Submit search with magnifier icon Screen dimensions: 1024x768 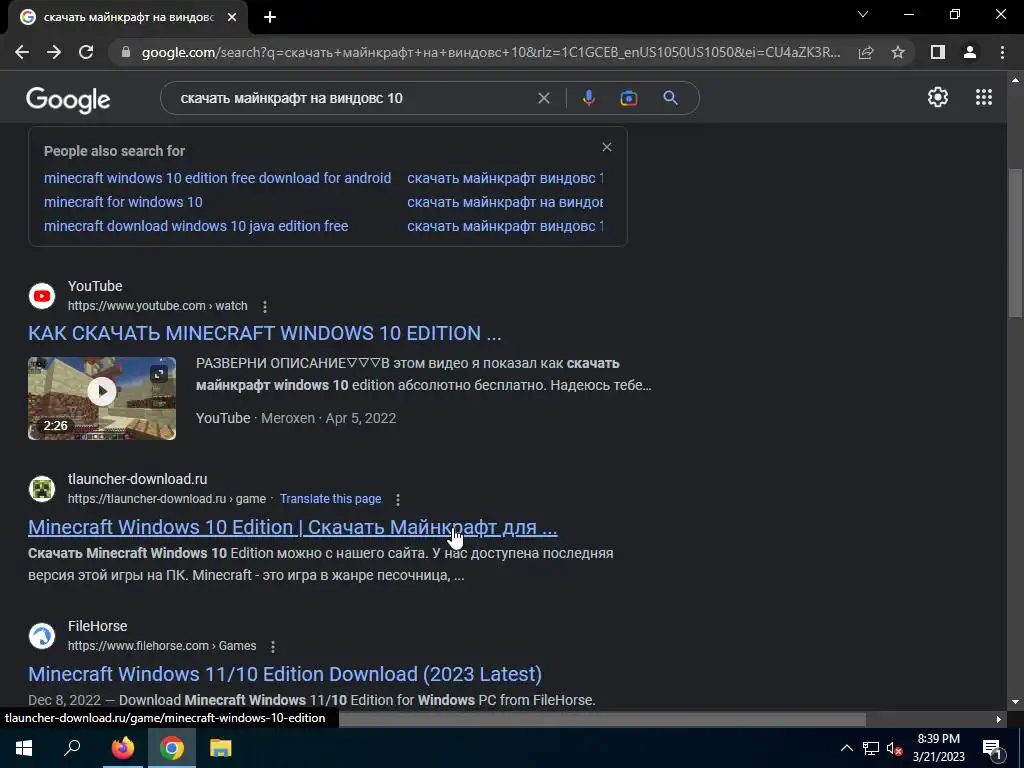click(670, 98)
